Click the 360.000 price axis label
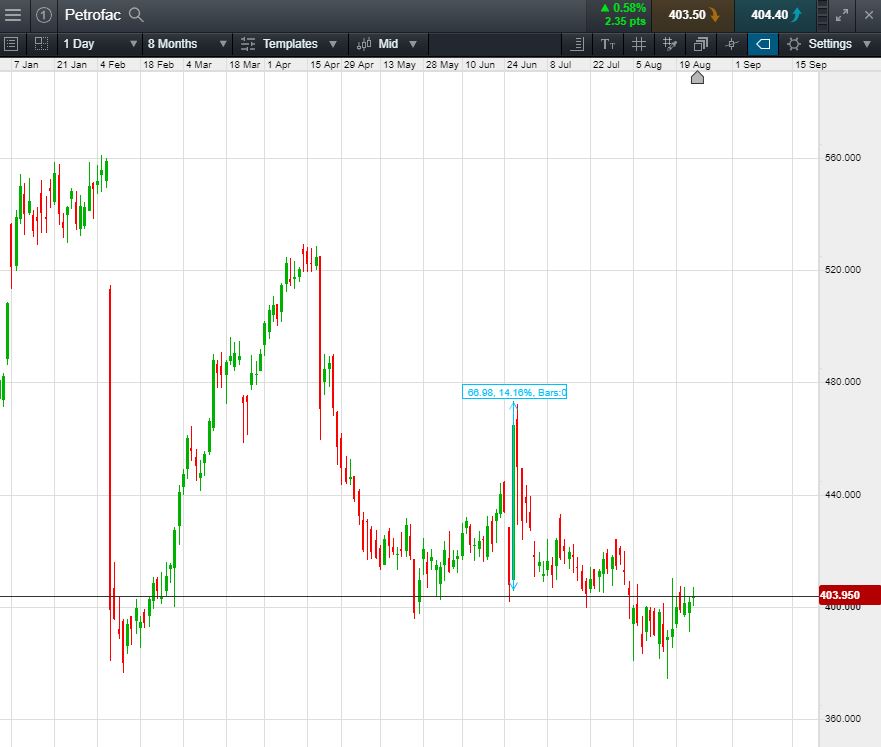 click(x=842, y=718)
